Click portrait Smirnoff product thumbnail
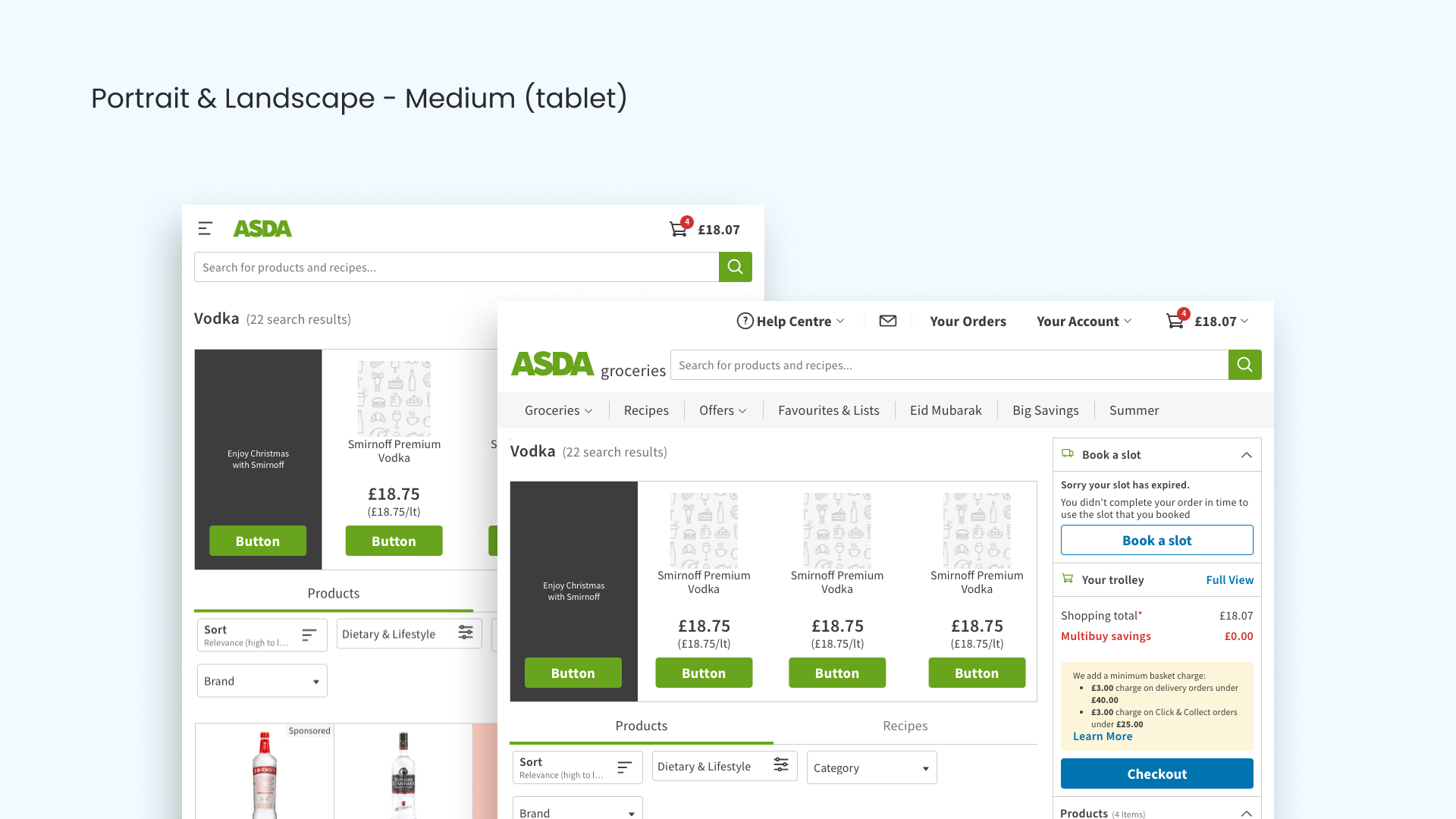 point(394,398)
